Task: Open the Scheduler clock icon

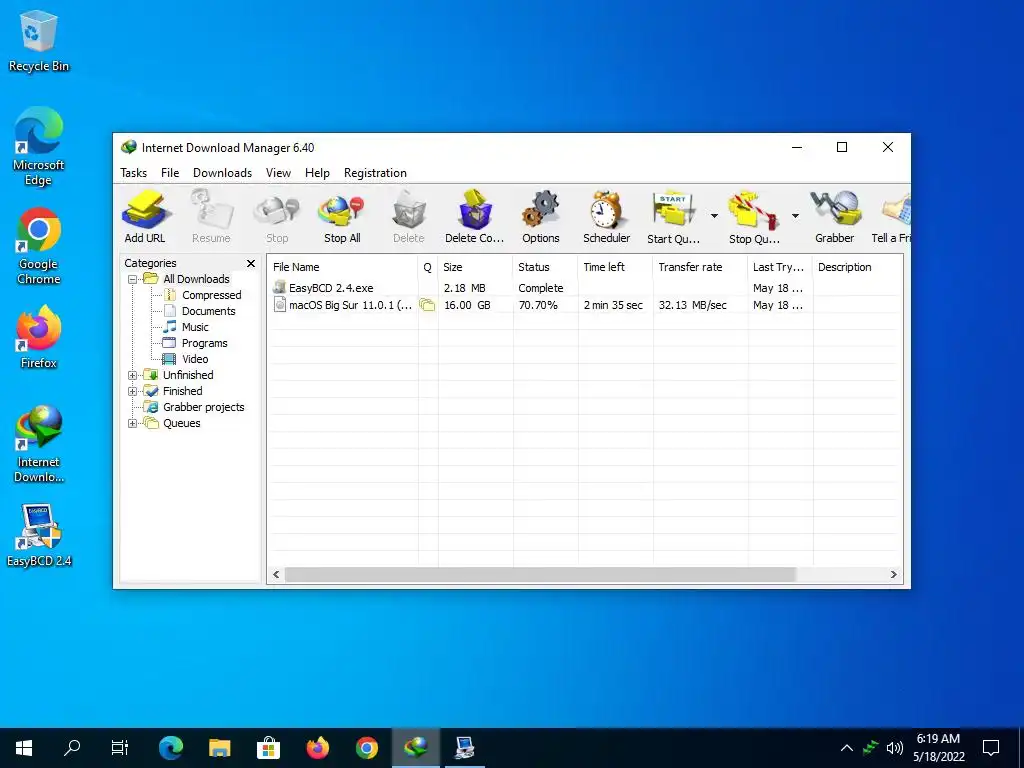Action: pos(607,217)
